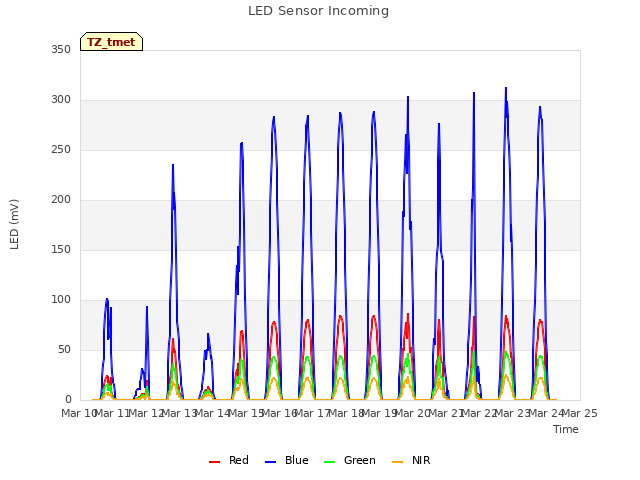
Task: Click the 250 y-axis tick label
Action: pos(61,150)
